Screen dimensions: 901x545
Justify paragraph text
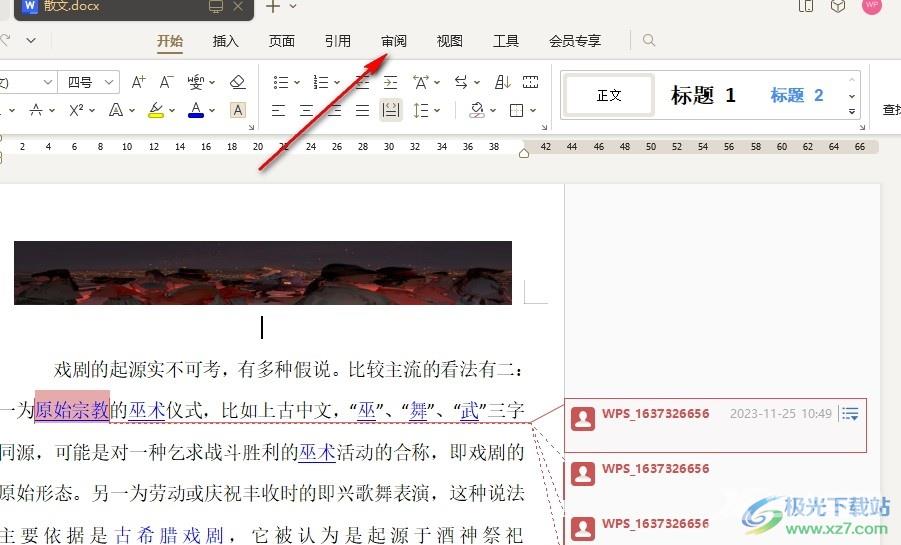pyautogui.click(x=362, y=110)
